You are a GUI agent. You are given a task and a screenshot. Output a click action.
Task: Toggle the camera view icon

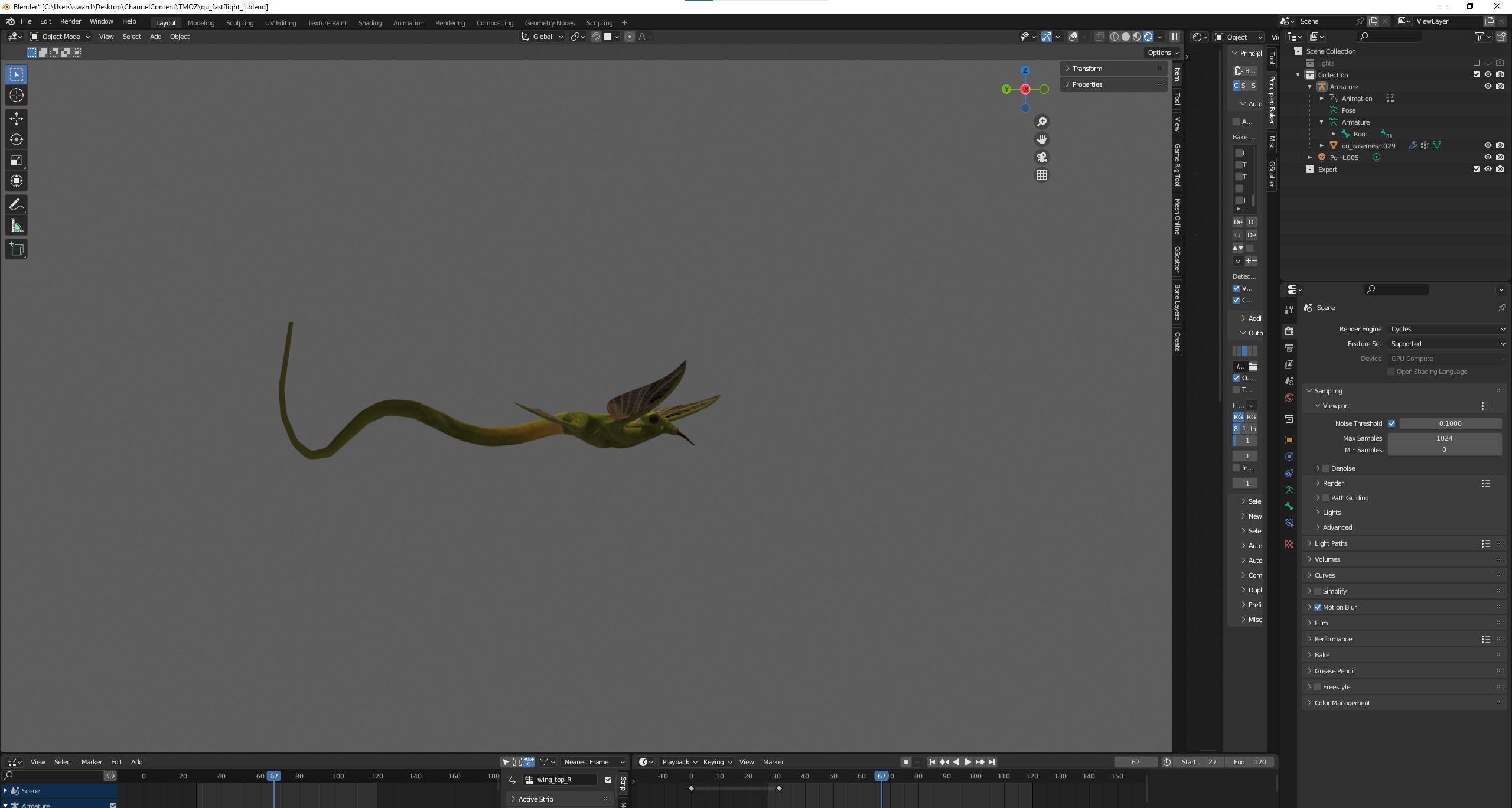coord(1042,157)
